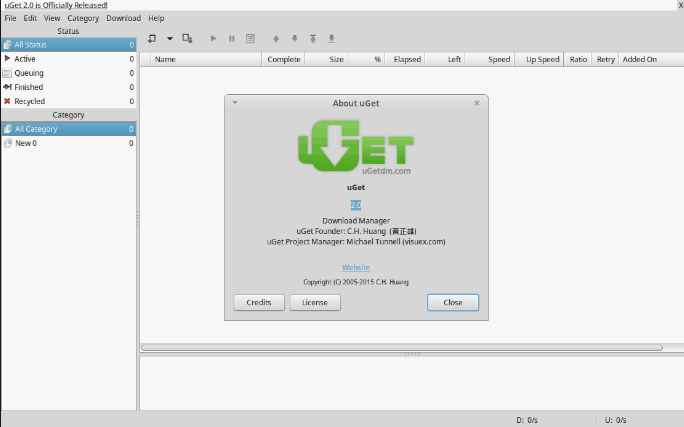
Task: Click the Start (play) toolbar icon
Action: point(213,39)
